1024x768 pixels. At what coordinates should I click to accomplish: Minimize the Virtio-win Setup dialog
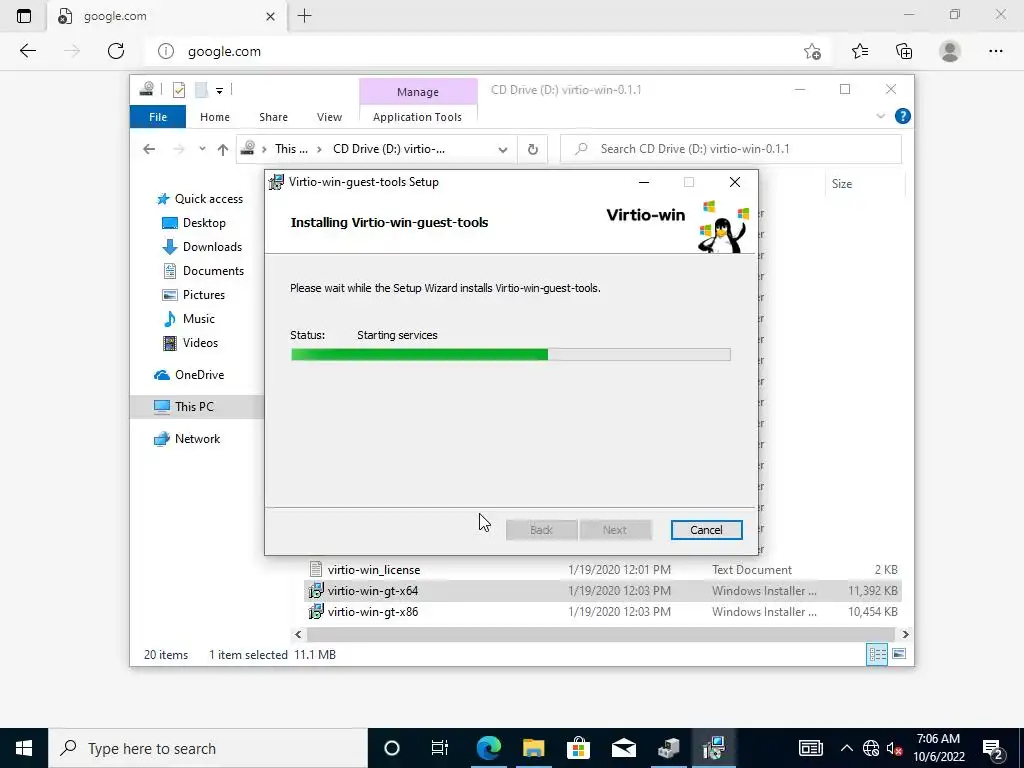(x=644, y=182)
